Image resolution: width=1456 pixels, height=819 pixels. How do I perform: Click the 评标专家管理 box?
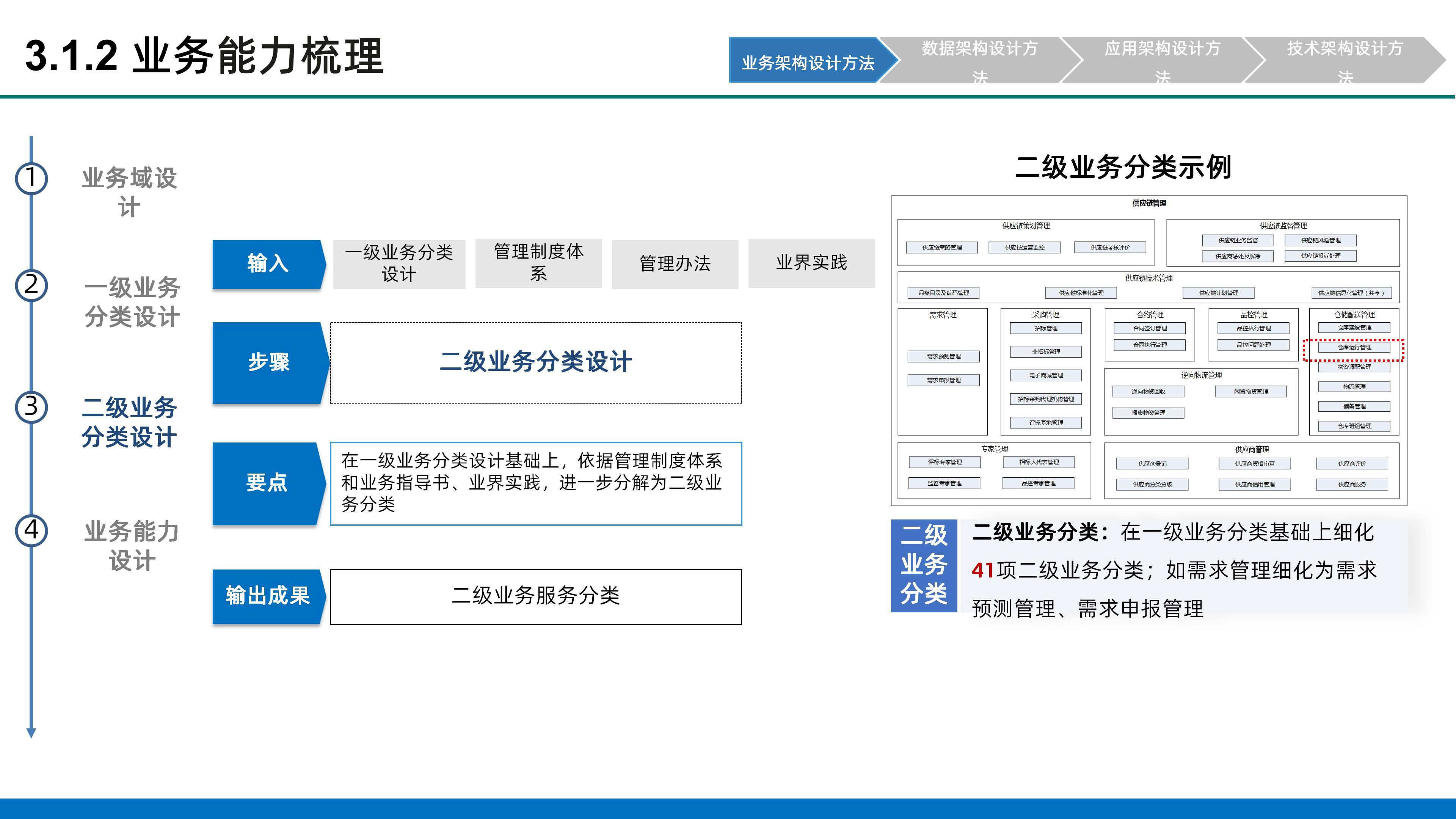945,462
